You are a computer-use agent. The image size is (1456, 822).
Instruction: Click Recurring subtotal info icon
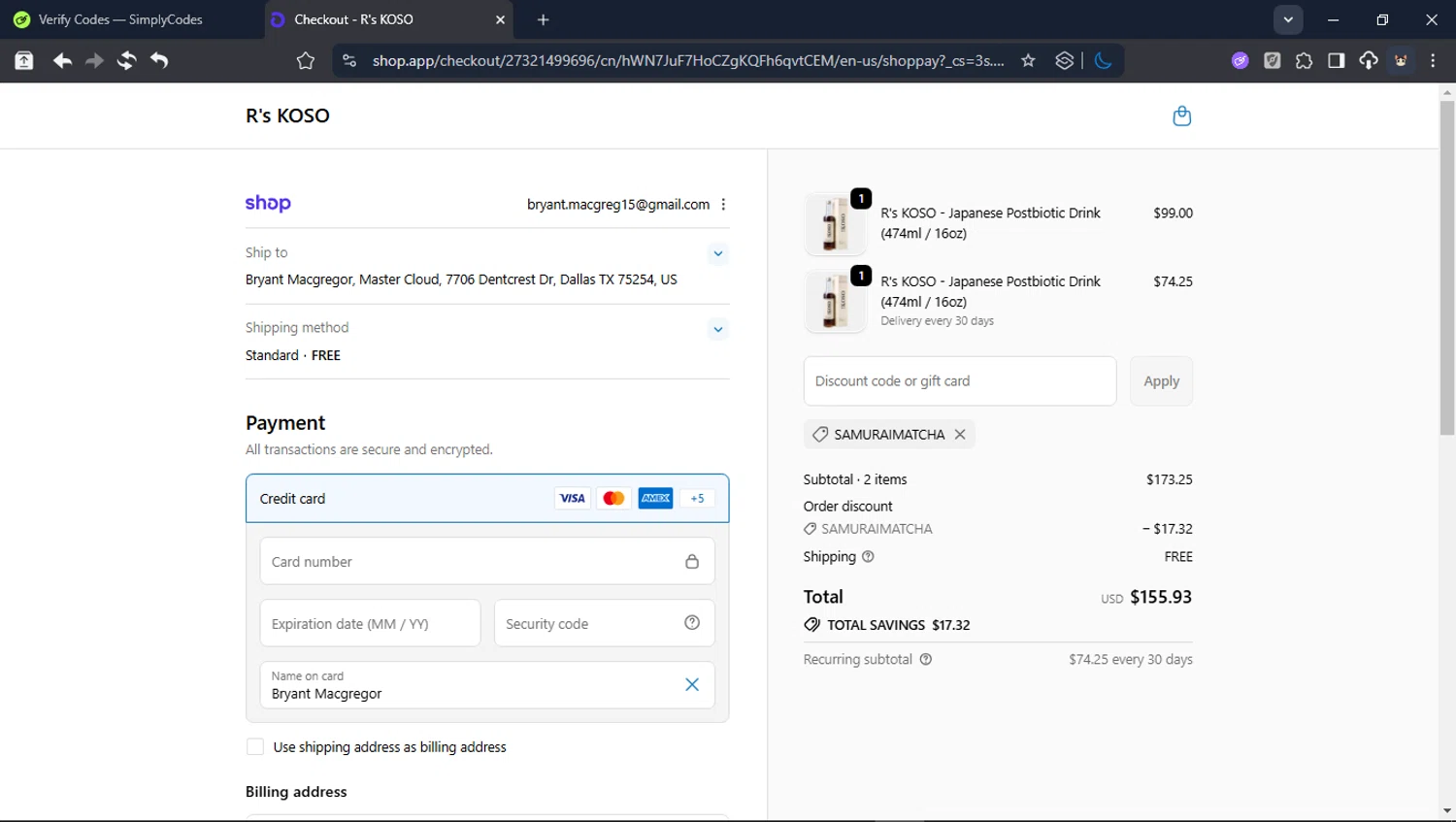926,660
